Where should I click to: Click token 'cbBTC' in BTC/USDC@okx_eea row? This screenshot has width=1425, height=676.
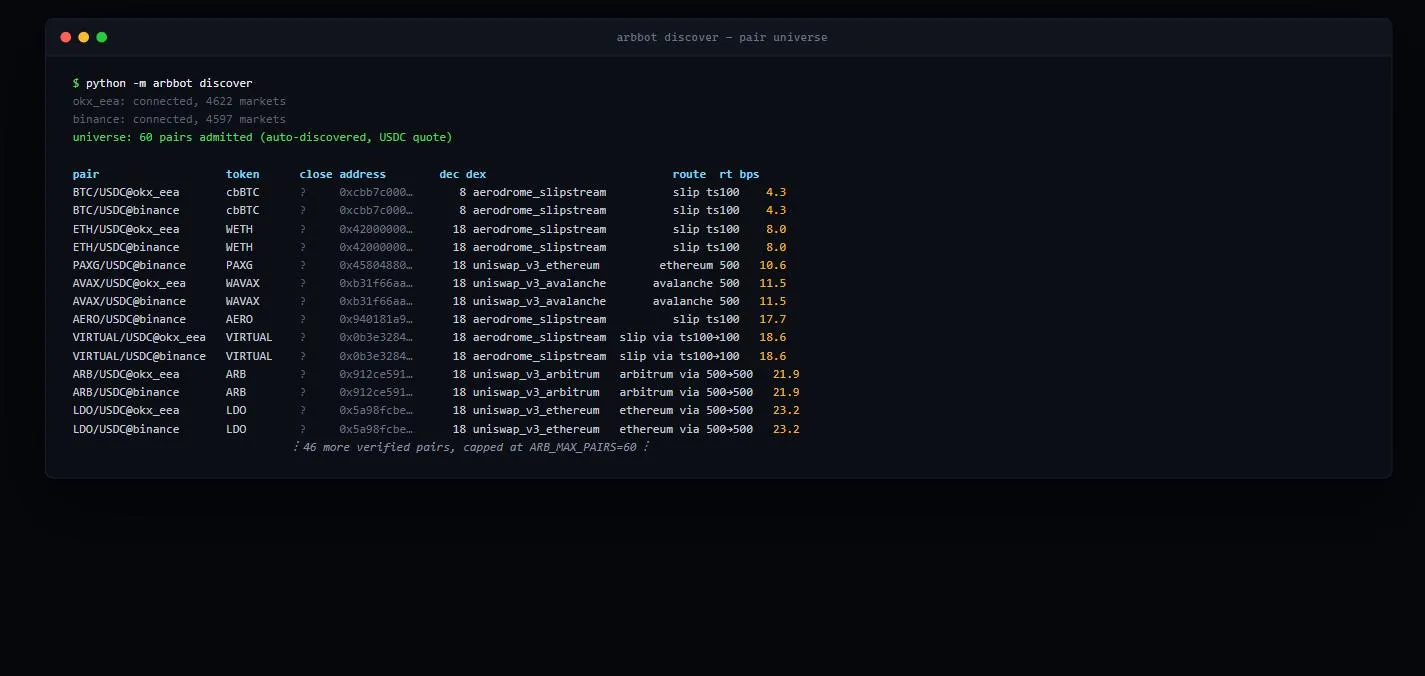point(242,192)
